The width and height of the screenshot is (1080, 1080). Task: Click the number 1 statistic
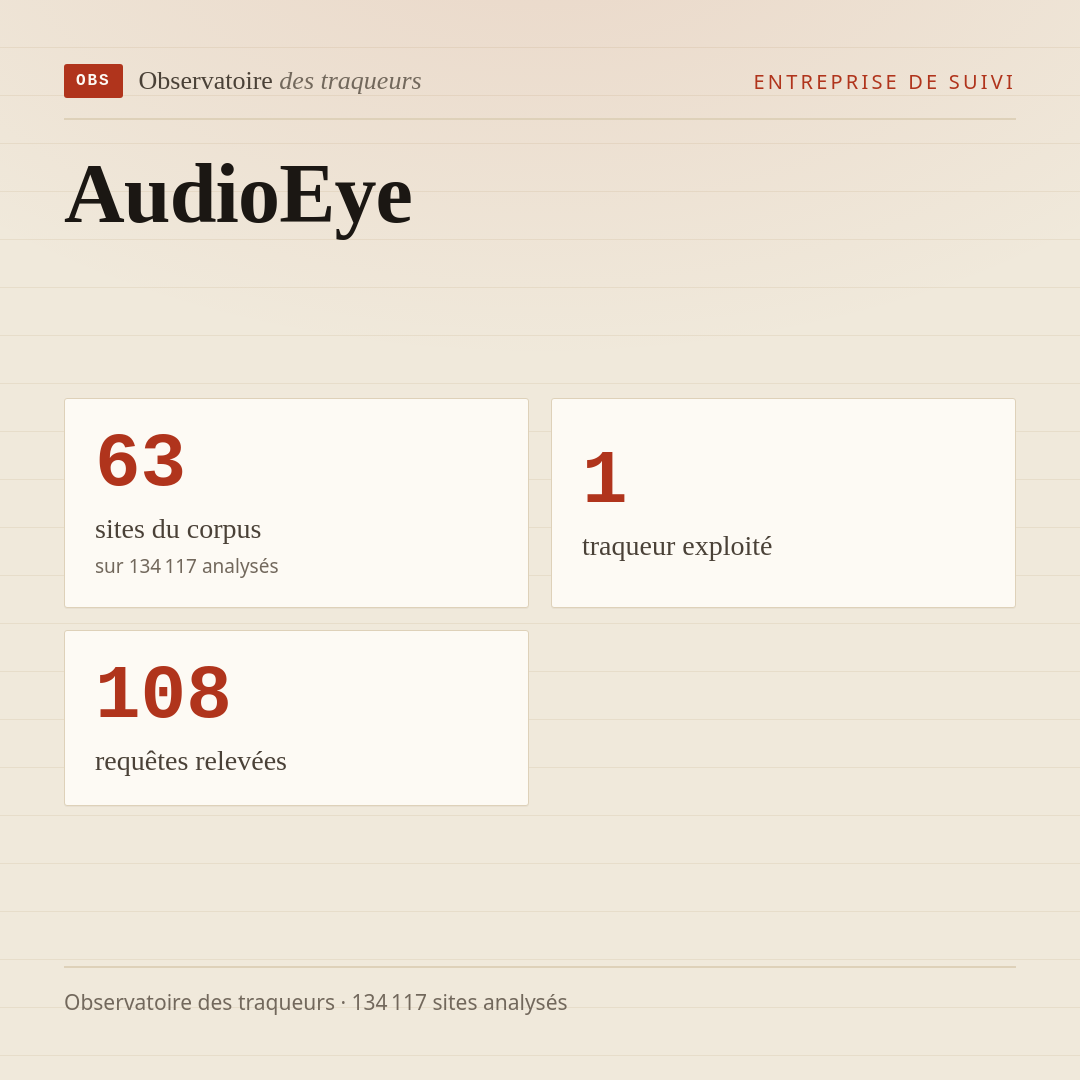pos(605,477)
